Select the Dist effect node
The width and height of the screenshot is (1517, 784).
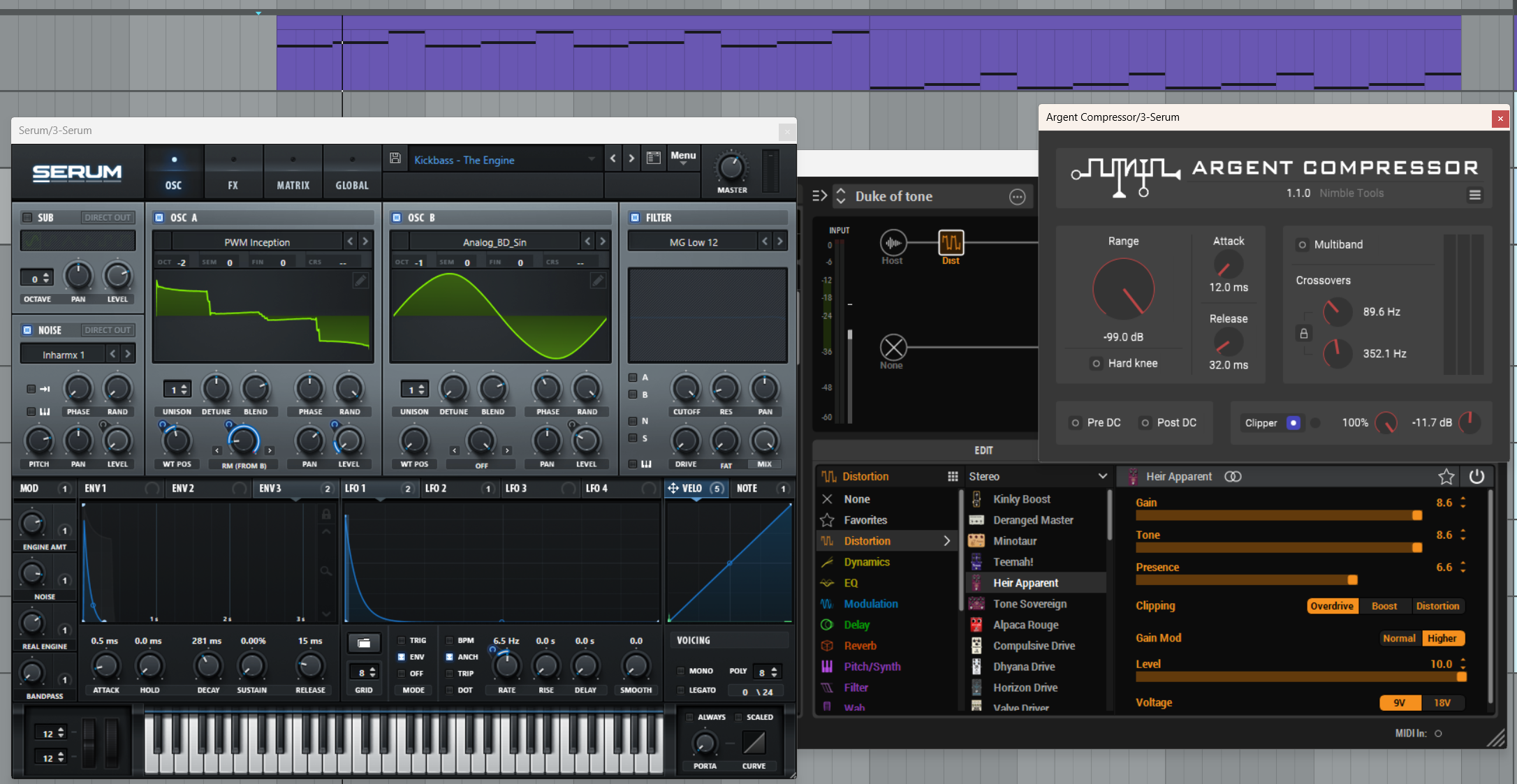coord(951,243)
